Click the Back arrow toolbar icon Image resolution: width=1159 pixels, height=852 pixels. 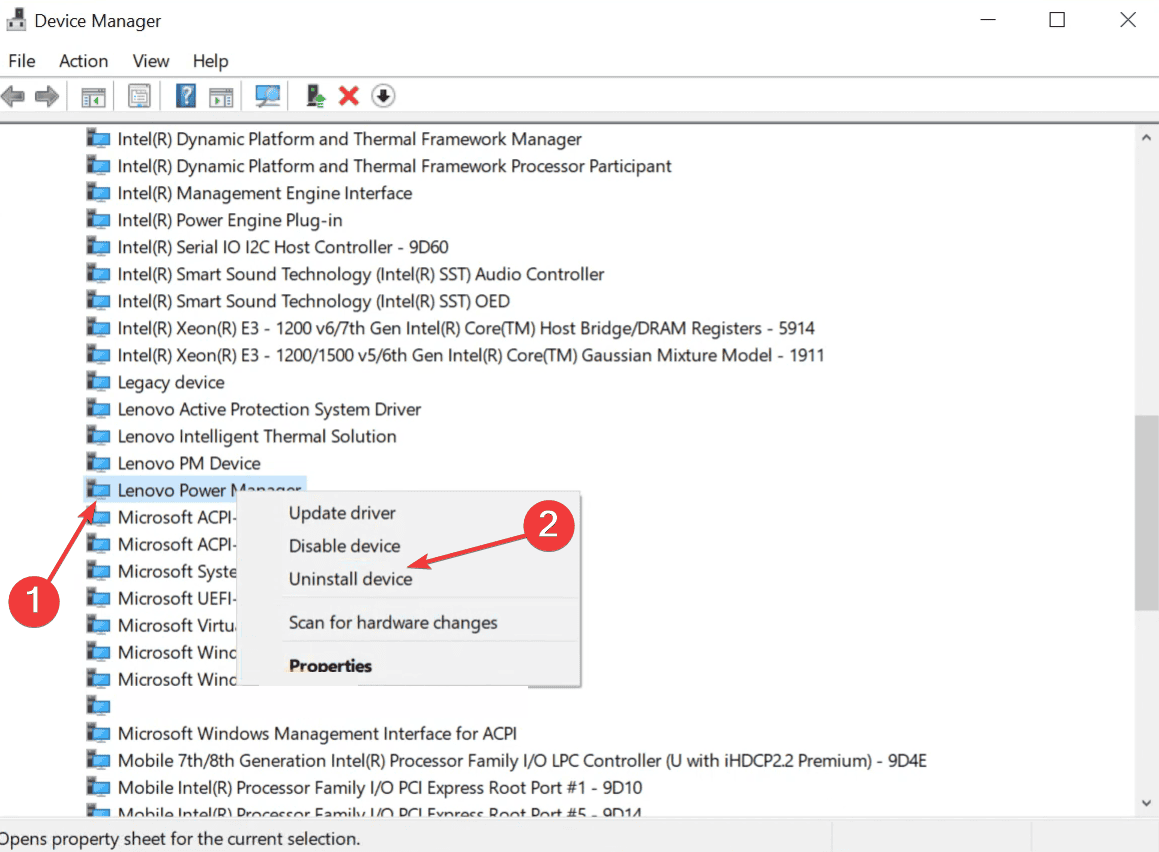pos(13,96)
